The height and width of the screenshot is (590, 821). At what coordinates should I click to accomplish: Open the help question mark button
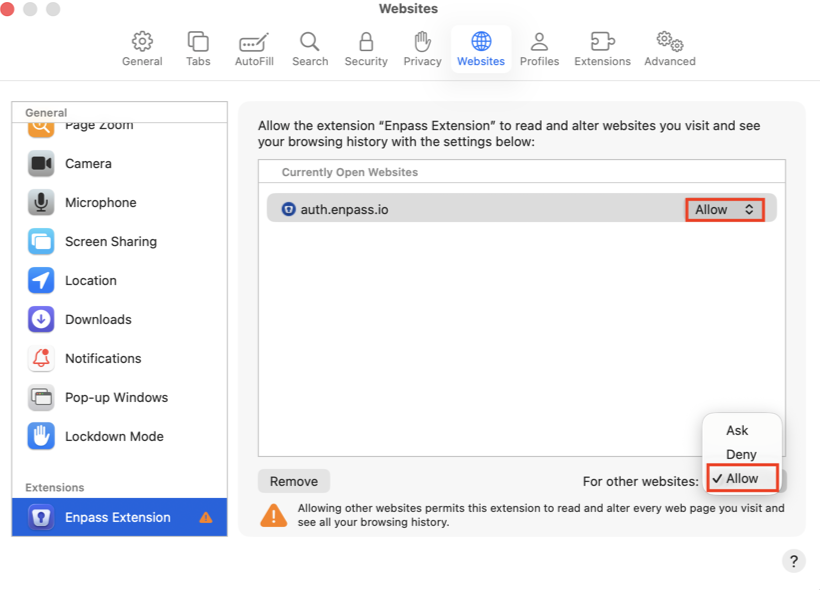[794, 561]
